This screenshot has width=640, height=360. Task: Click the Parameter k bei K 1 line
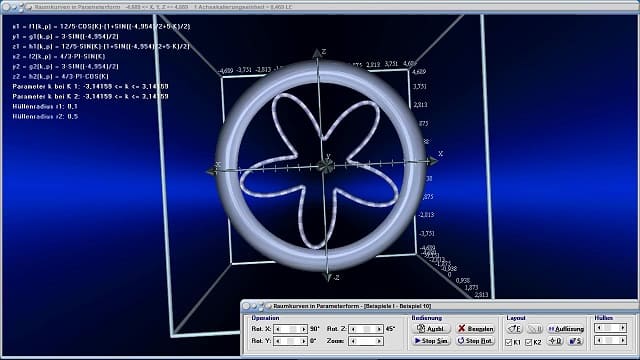[90, 87]
